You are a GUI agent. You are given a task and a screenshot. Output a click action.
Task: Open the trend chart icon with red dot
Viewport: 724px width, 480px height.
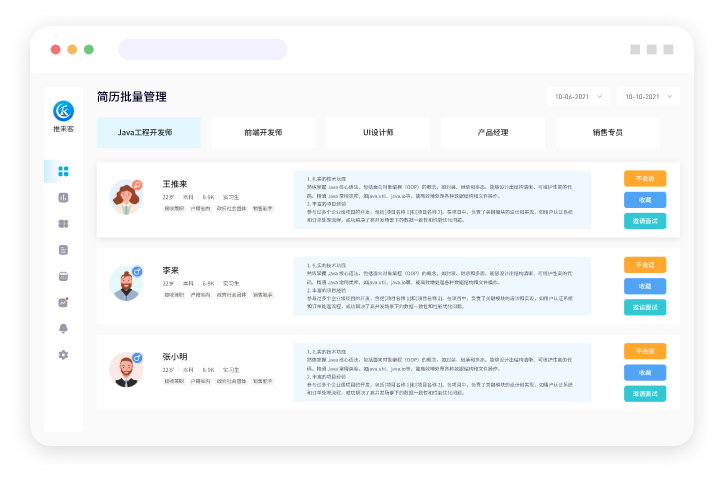63,302
